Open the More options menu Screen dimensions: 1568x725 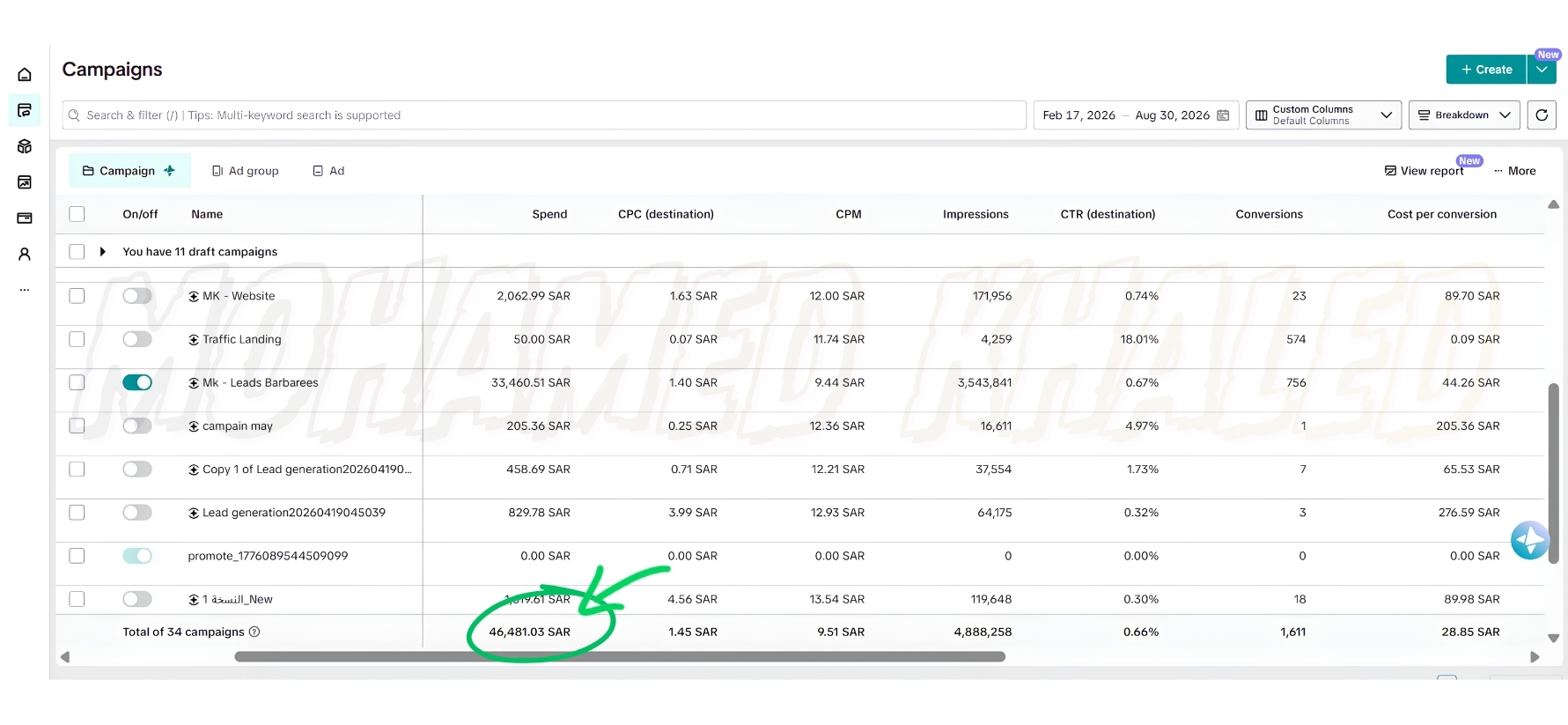tap(1514, 171)
